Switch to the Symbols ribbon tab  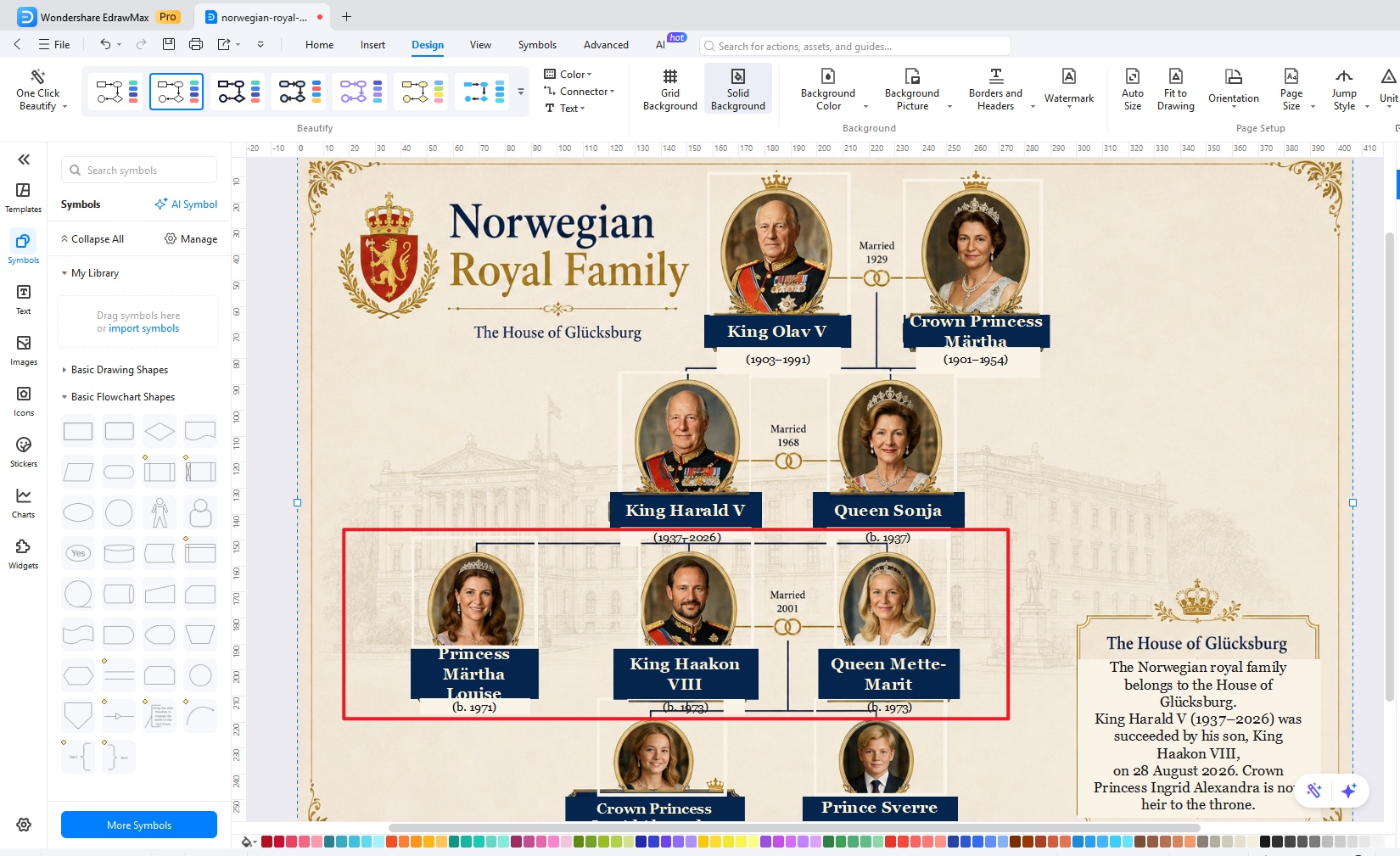(537, 45)
